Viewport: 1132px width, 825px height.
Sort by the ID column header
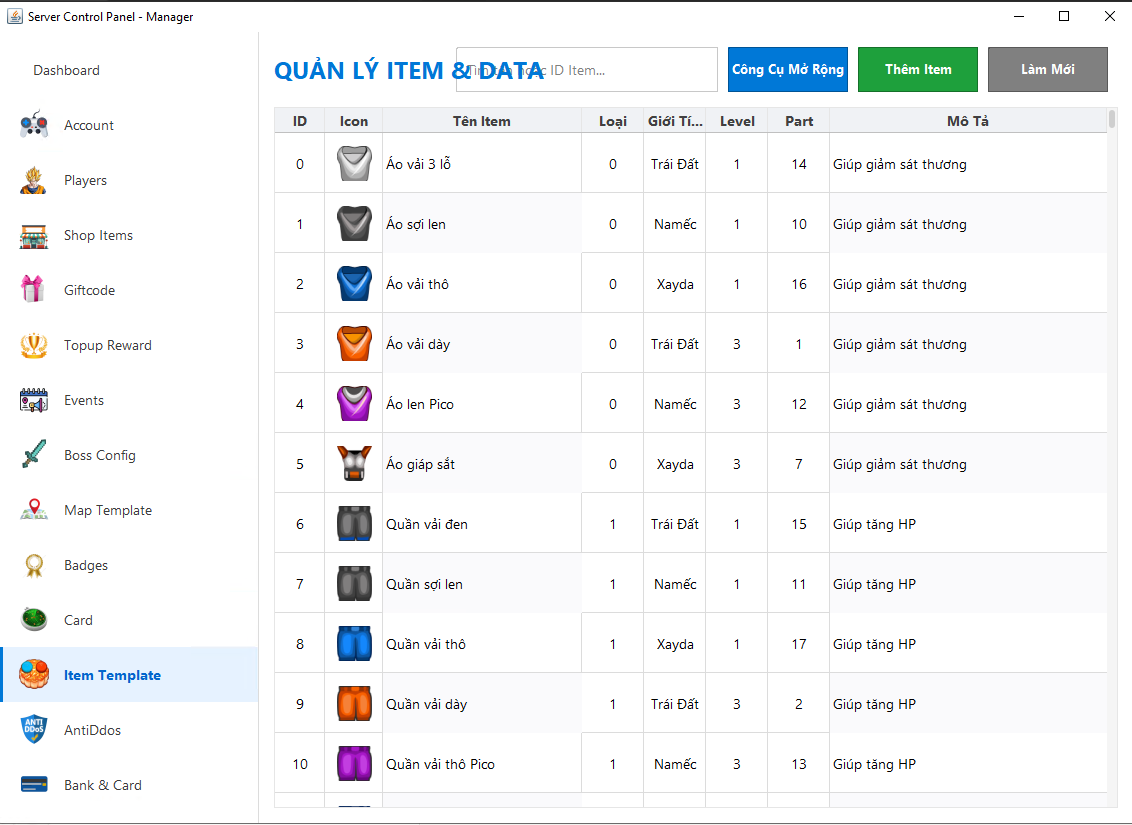(x=300, y=121)
